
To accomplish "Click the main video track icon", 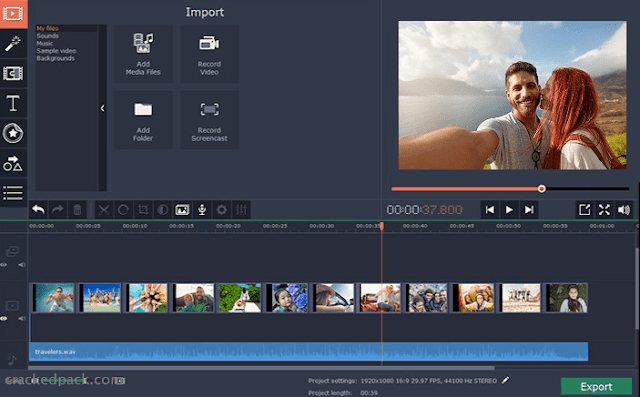I will tap(12, 305).
